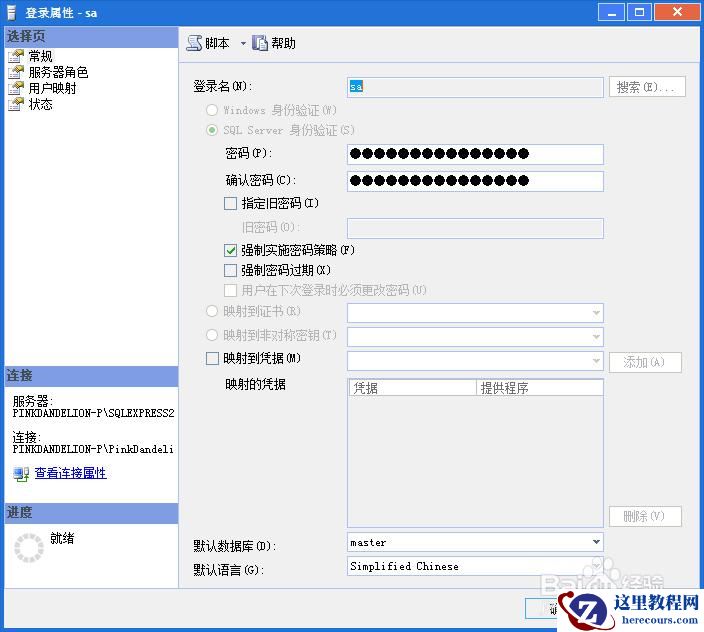
Task: Click the Script (脚本) toolbar icon
Action: pyautogui.click(x=194, y=43)
